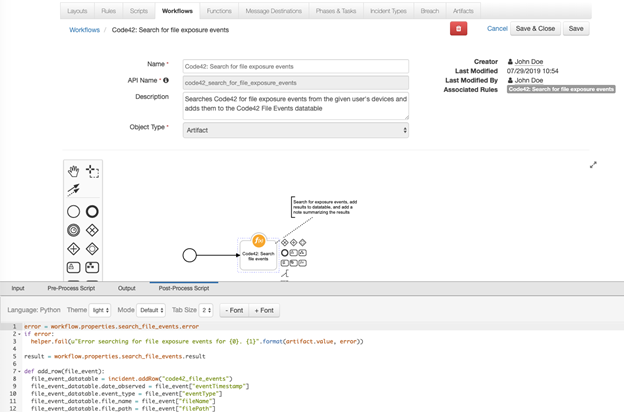This screenshot has height=412, width=624.
Task: Switch to the Functions tab
Action: click(219, 11)
